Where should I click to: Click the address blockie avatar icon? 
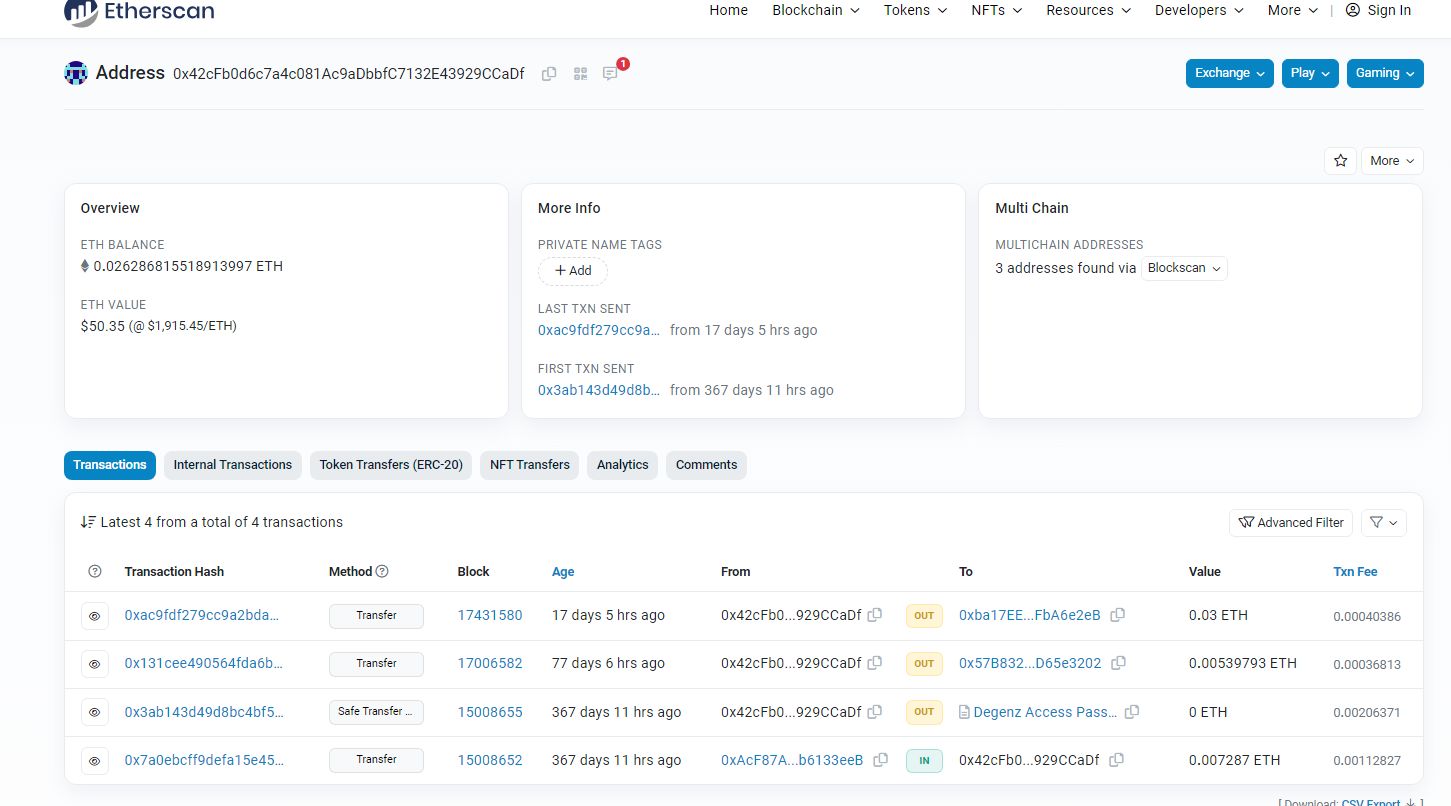76,73
